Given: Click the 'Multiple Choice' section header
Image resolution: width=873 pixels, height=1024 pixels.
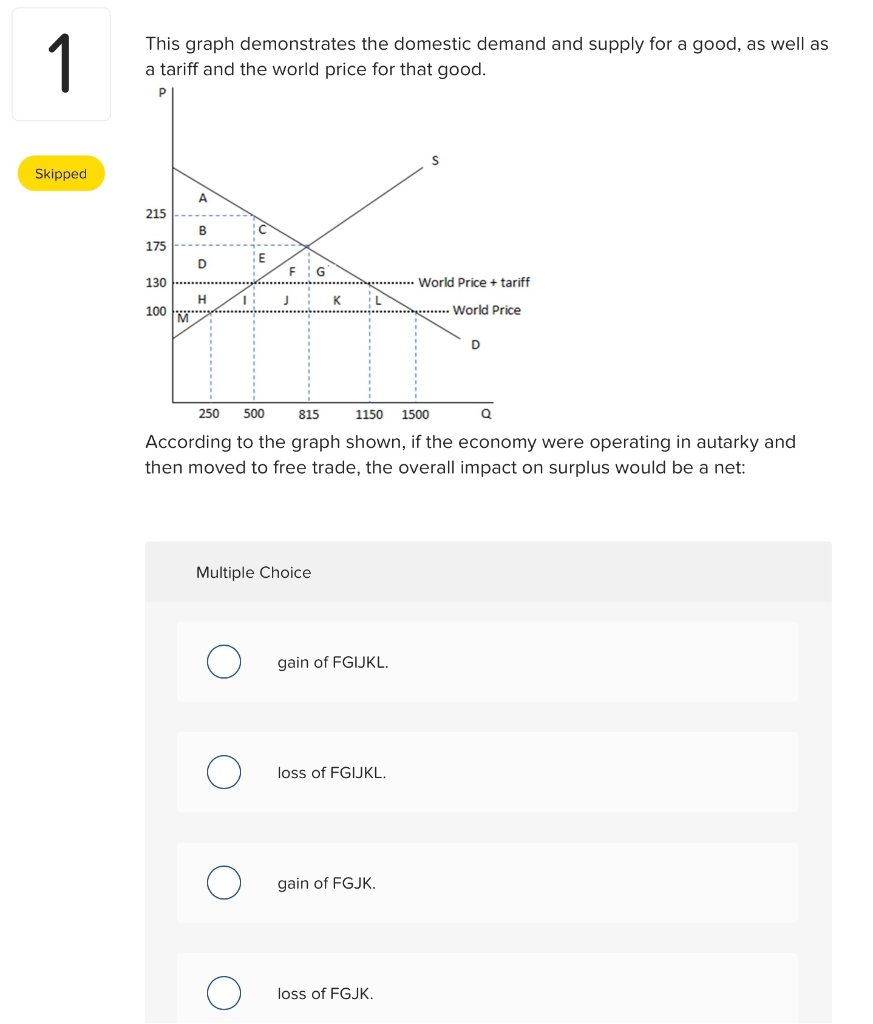Looking at the screenshot, I should click(x=254, y=572).
